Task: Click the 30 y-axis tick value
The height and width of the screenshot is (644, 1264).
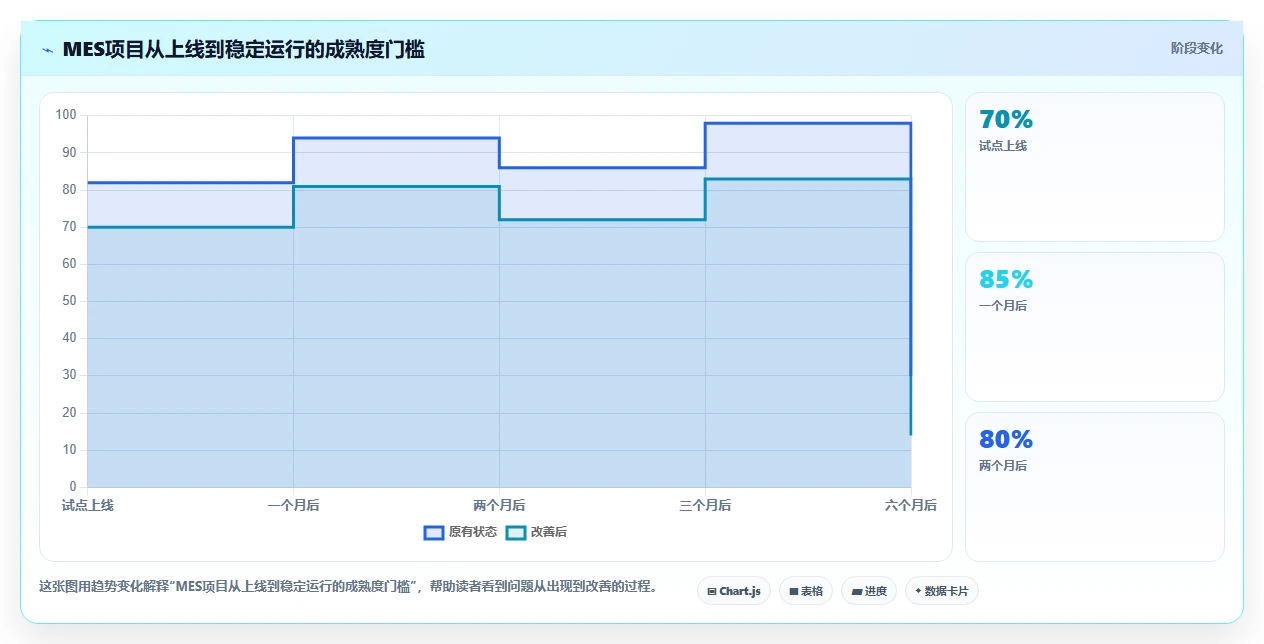Action: [x=69, y=375]
